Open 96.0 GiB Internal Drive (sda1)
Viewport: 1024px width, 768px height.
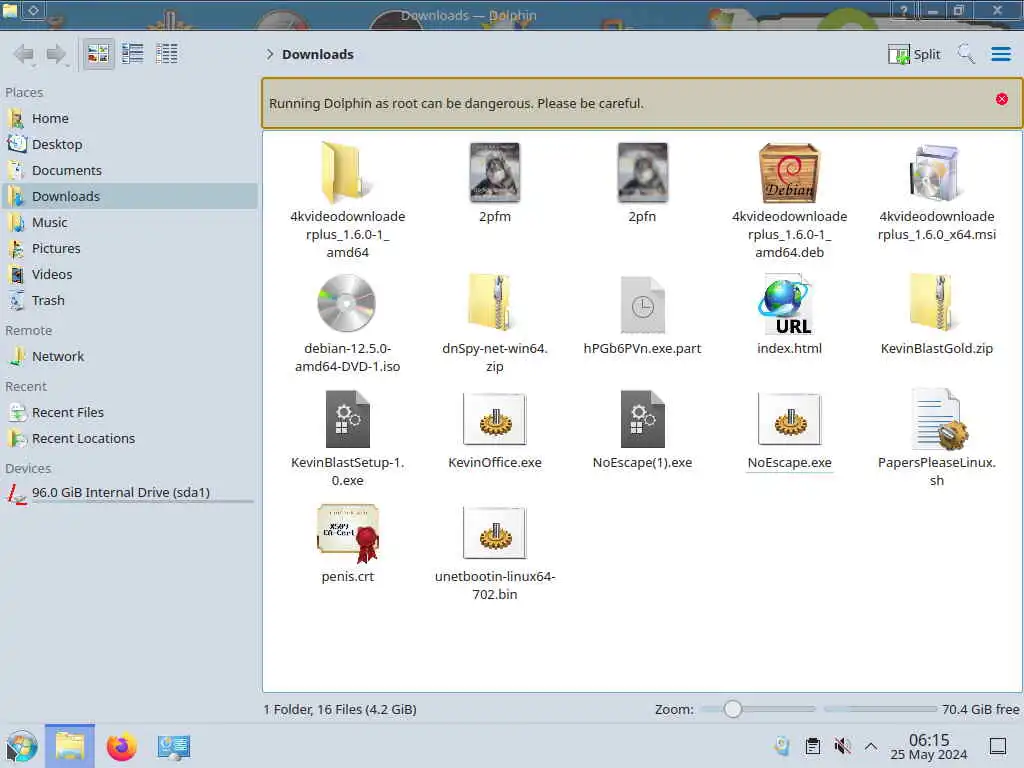point(129,493)
